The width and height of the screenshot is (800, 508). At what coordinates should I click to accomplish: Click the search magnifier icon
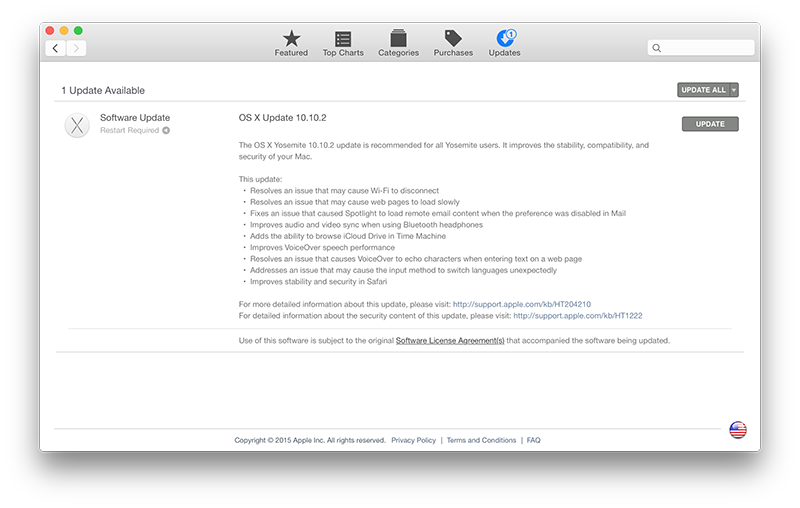pyautogui.click(x=657, y=48)
